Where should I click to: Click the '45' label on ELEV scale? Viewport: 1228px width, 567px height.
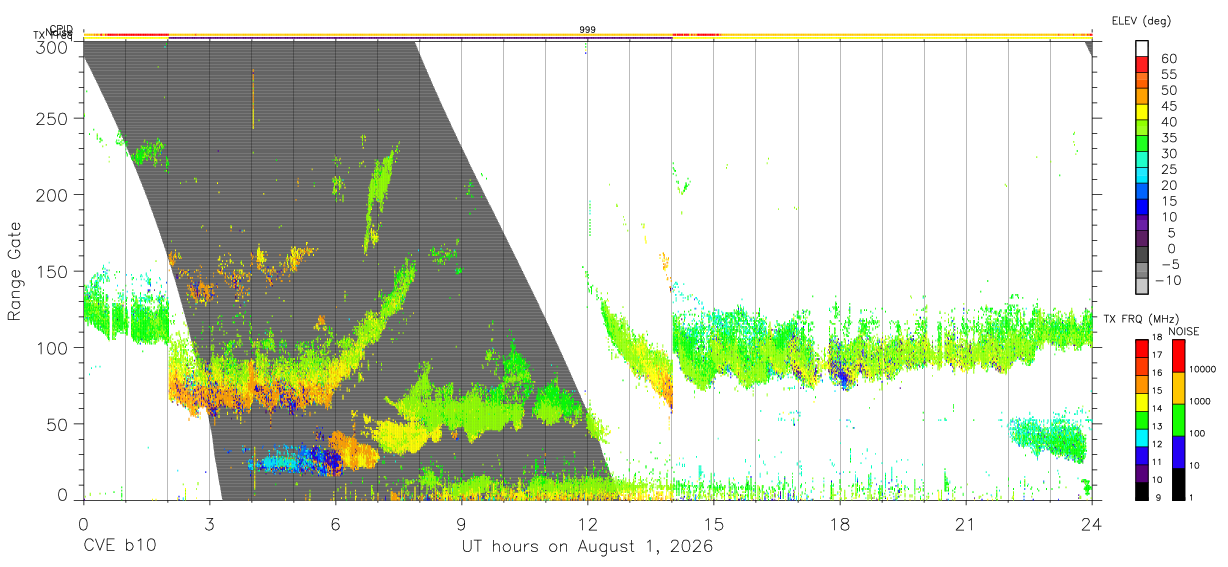(x=1167, y=106)
